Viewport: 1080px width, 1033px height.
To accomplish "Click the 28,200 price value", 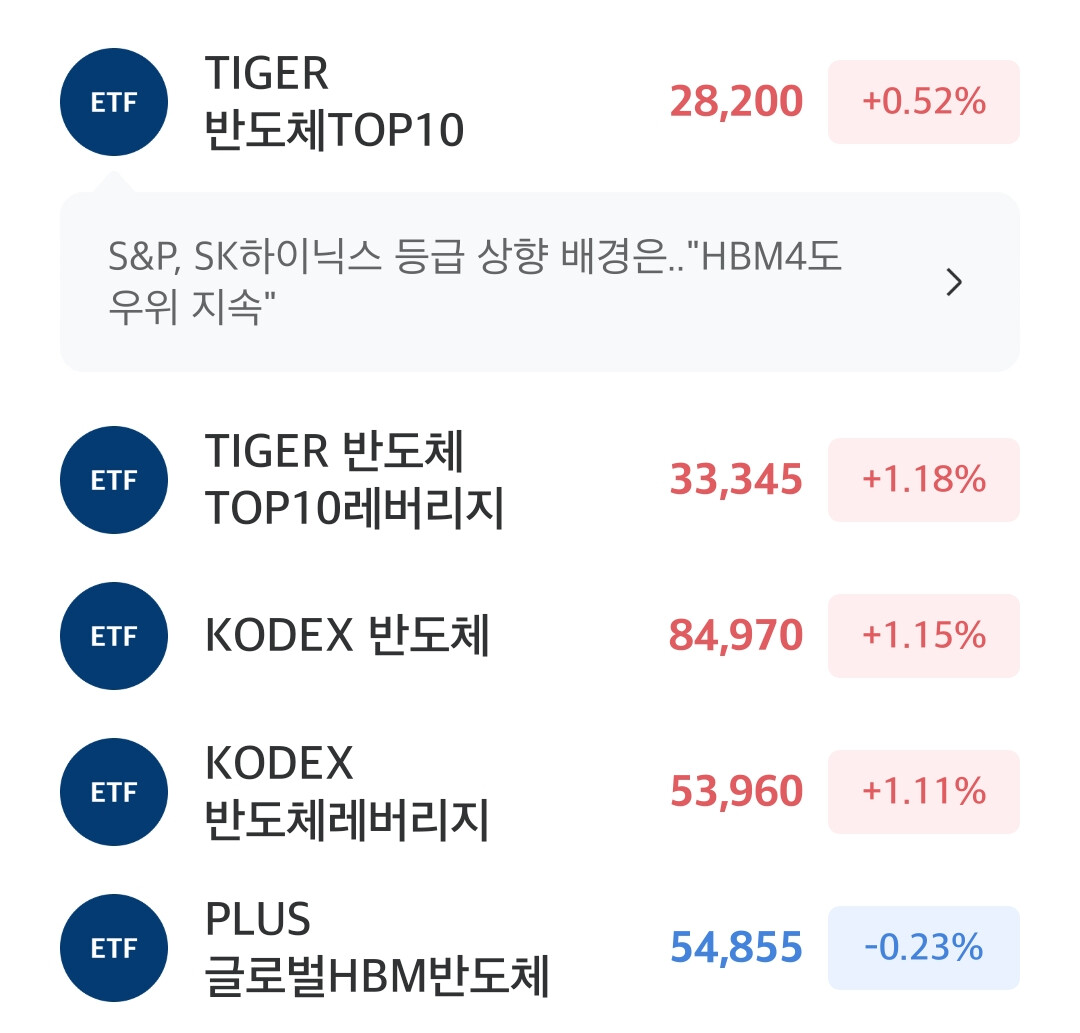I will tap(736, 102).
